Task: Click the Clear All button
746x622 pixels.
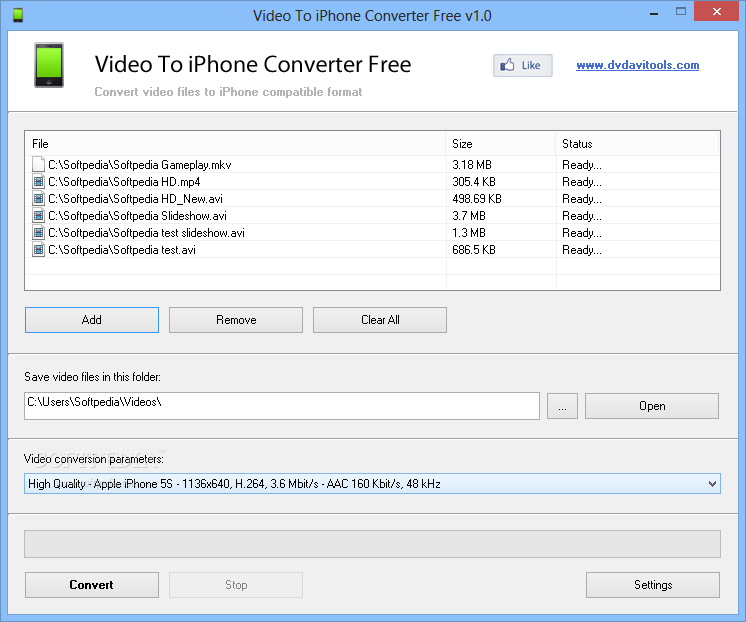Action: pyautogui.click(x=380, y=320)
